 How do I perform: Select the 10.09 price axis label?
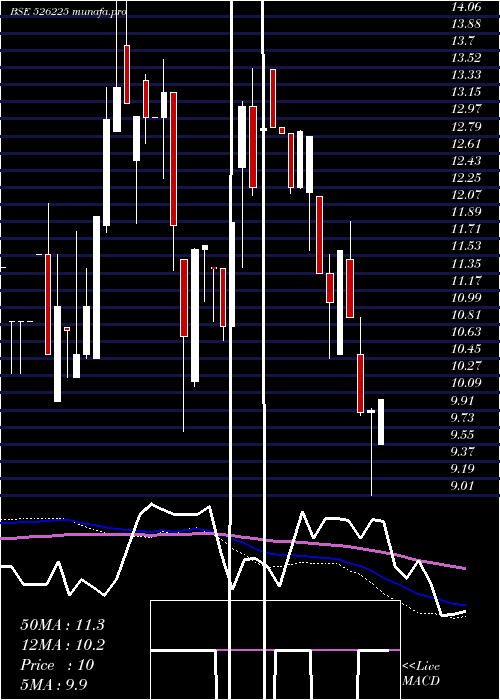tap(466, 383)
